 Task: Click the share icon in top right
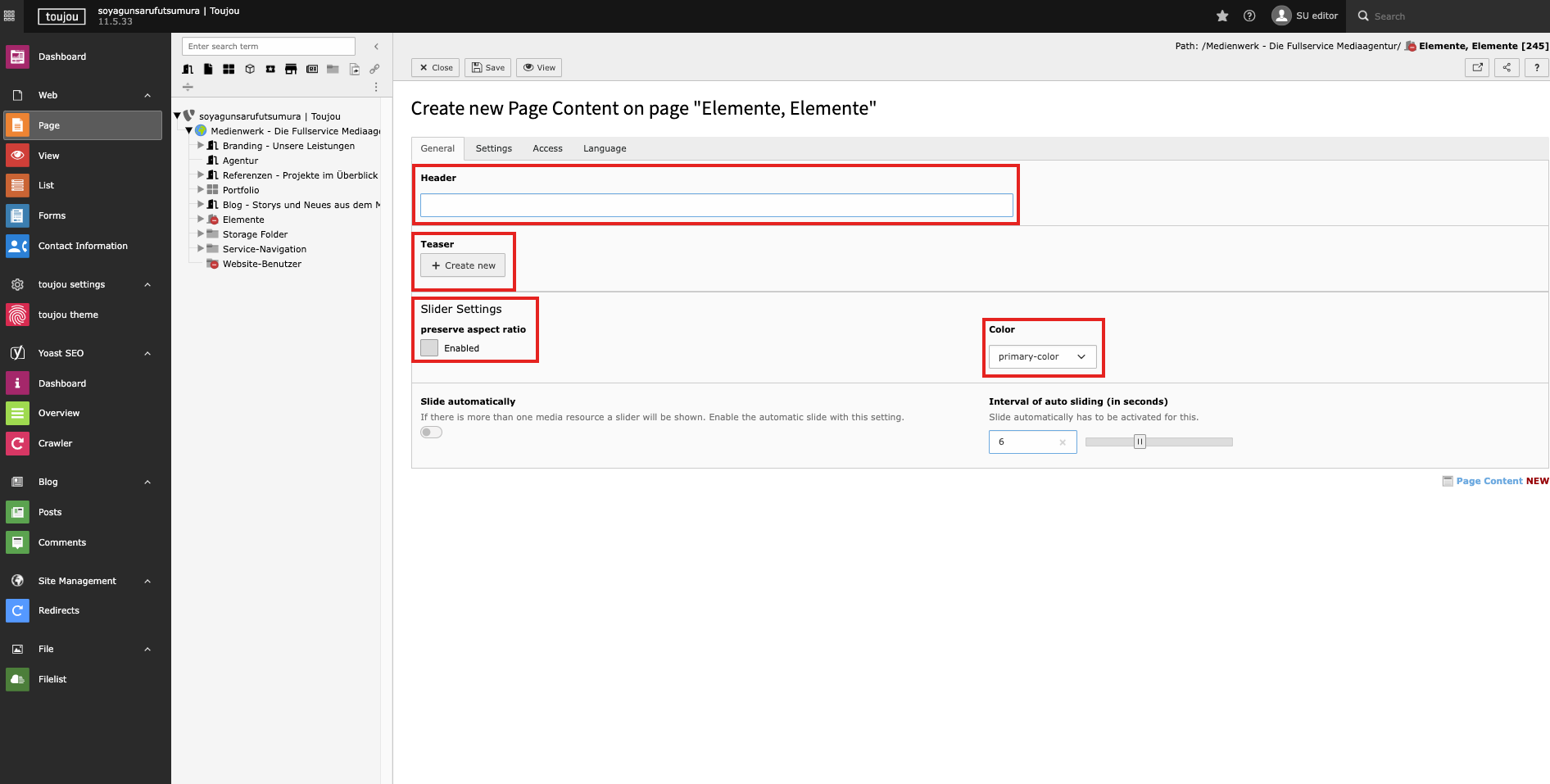pyautogui.click(x=1507, y=68)
